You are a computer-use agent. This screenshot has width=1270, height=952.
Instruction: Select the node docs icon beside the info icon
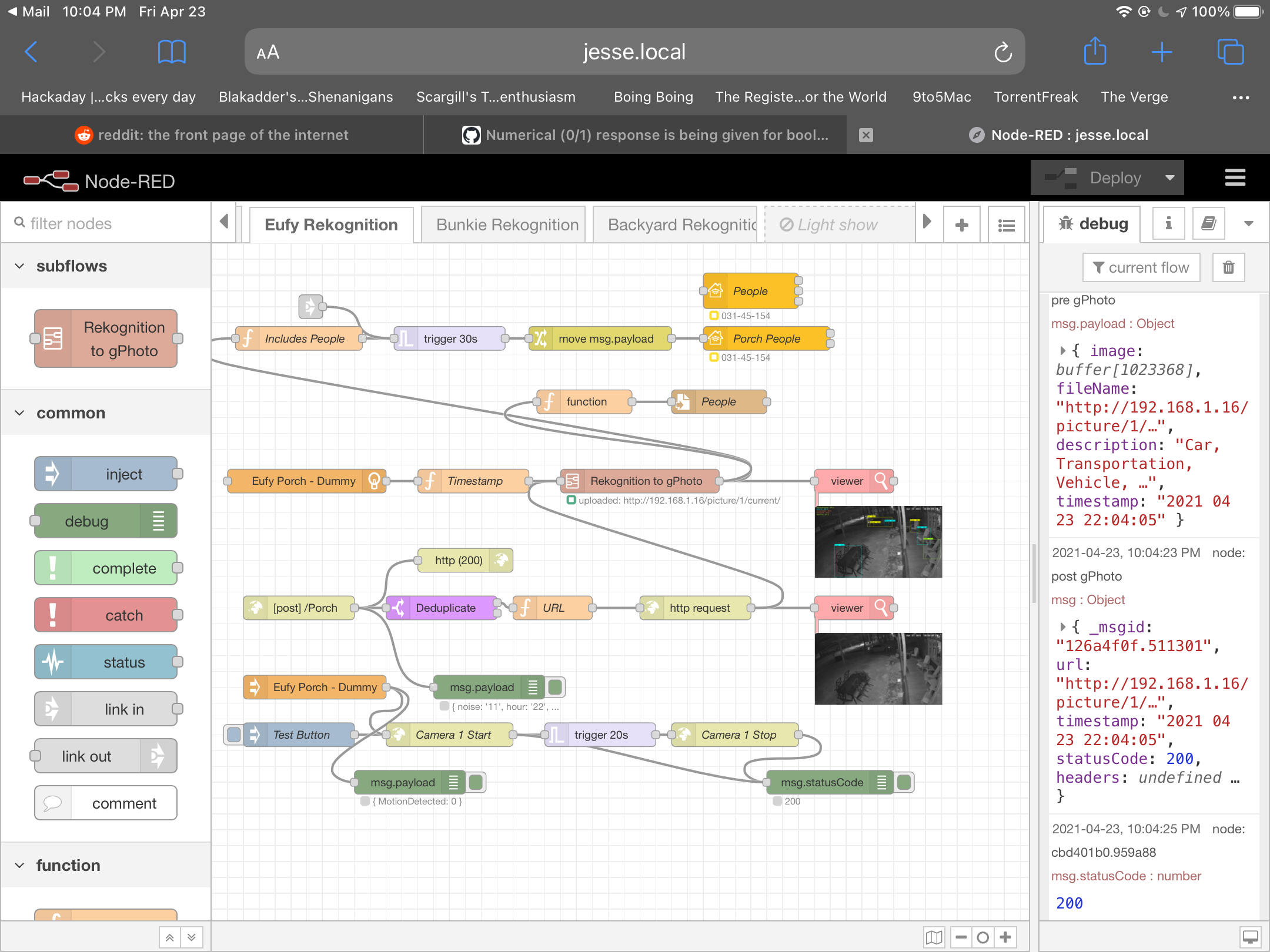click(x=1208, y=223)
